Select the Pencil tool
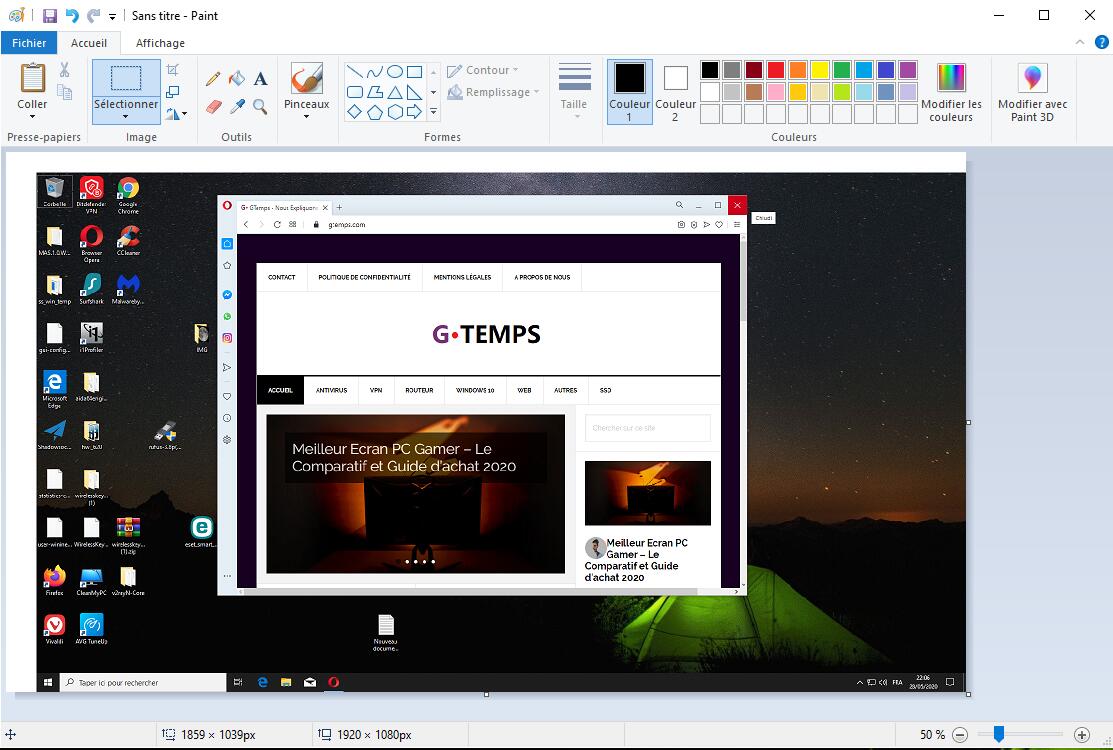The image size is (1113, 750). click(x=211, y=77)
